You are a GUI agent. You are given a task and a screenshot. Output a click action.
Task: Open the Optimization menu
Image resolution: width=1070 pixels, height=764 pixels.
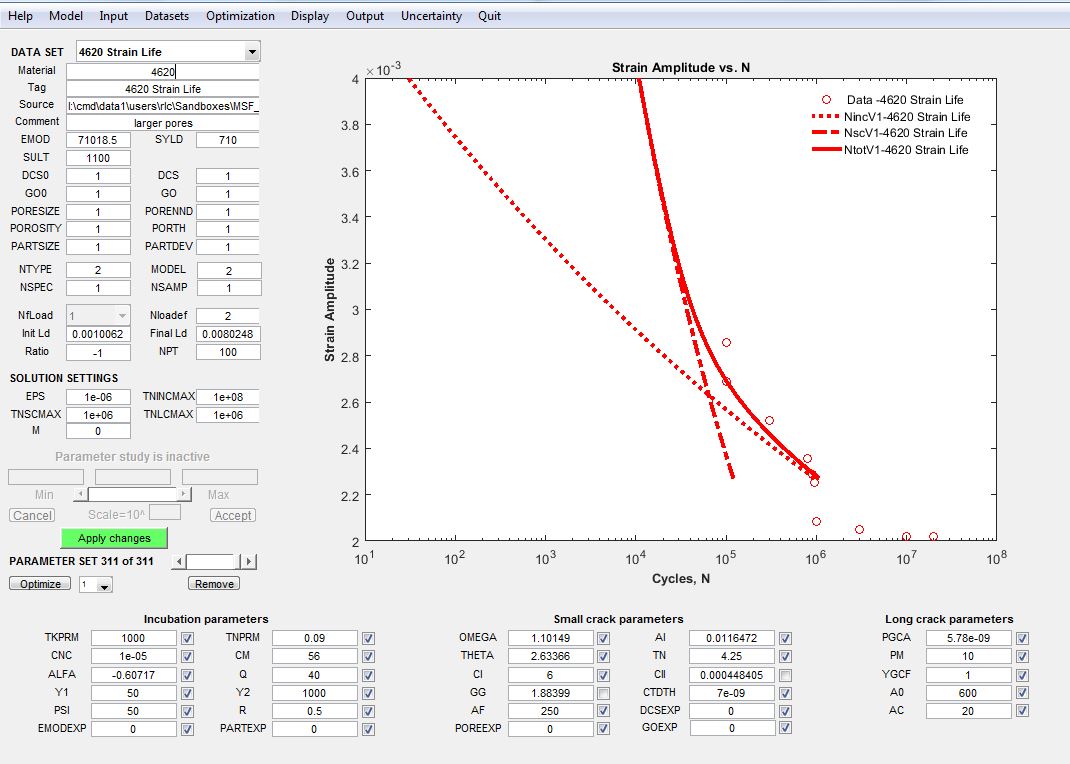point(240,16)
